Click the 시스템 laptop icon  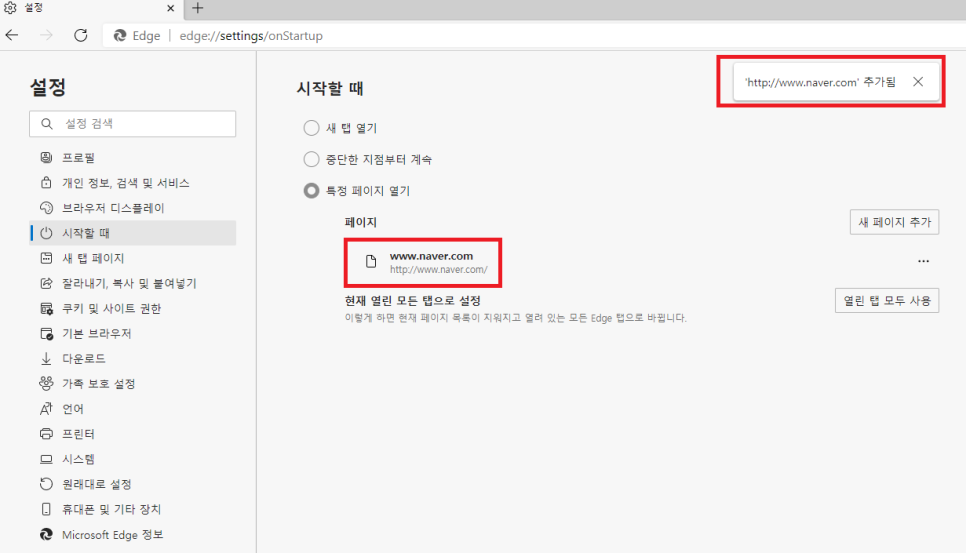46,459
